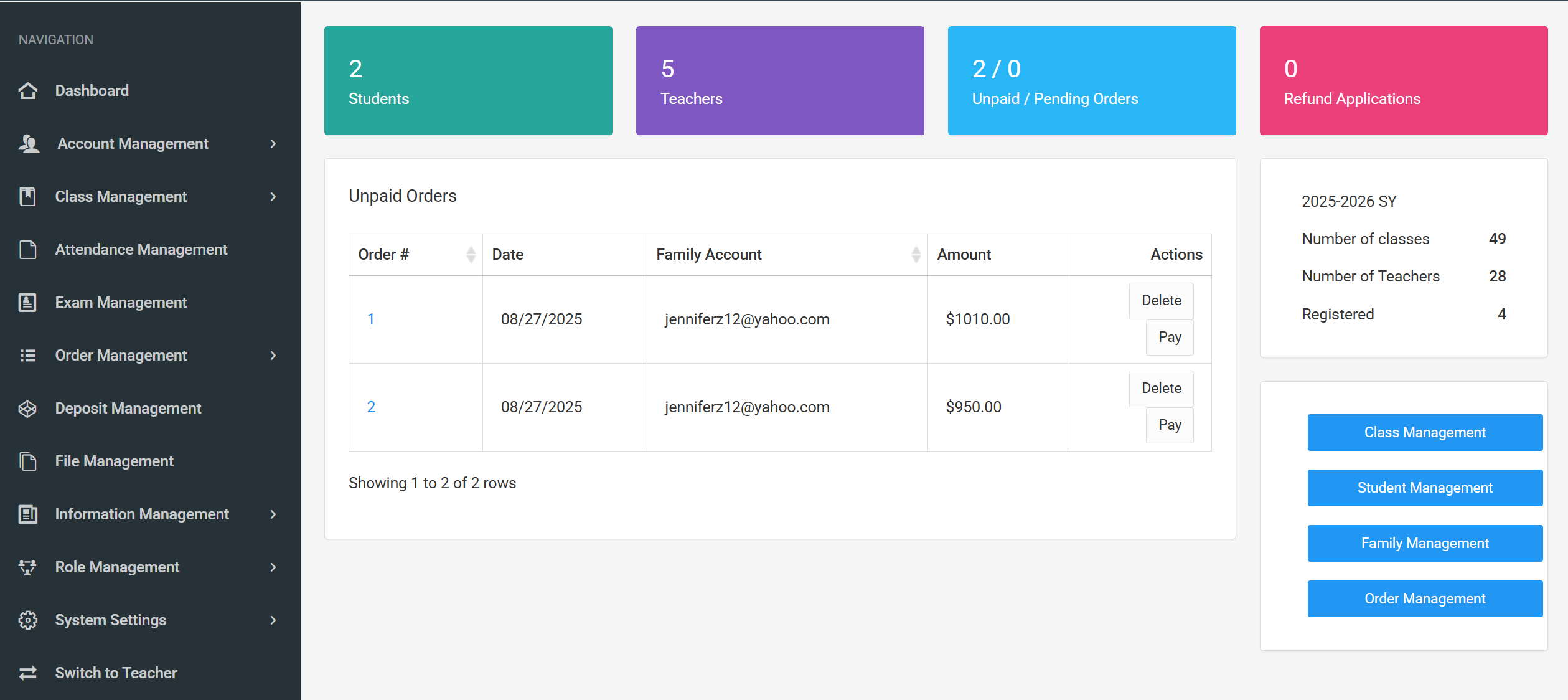Click the File Management icon
Image resolution: width=1568 pixels, height=700 pixels.
[28, 461]
